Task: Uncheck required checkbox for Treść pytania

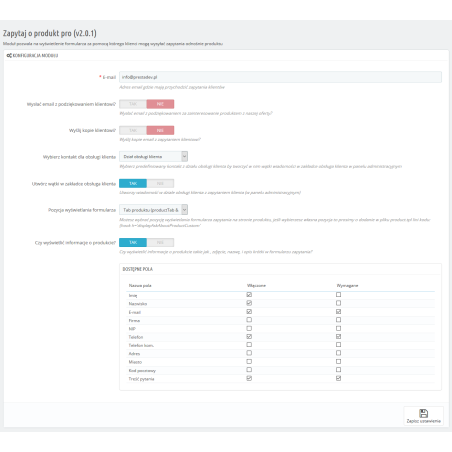Action: click(x=338, y=378)
